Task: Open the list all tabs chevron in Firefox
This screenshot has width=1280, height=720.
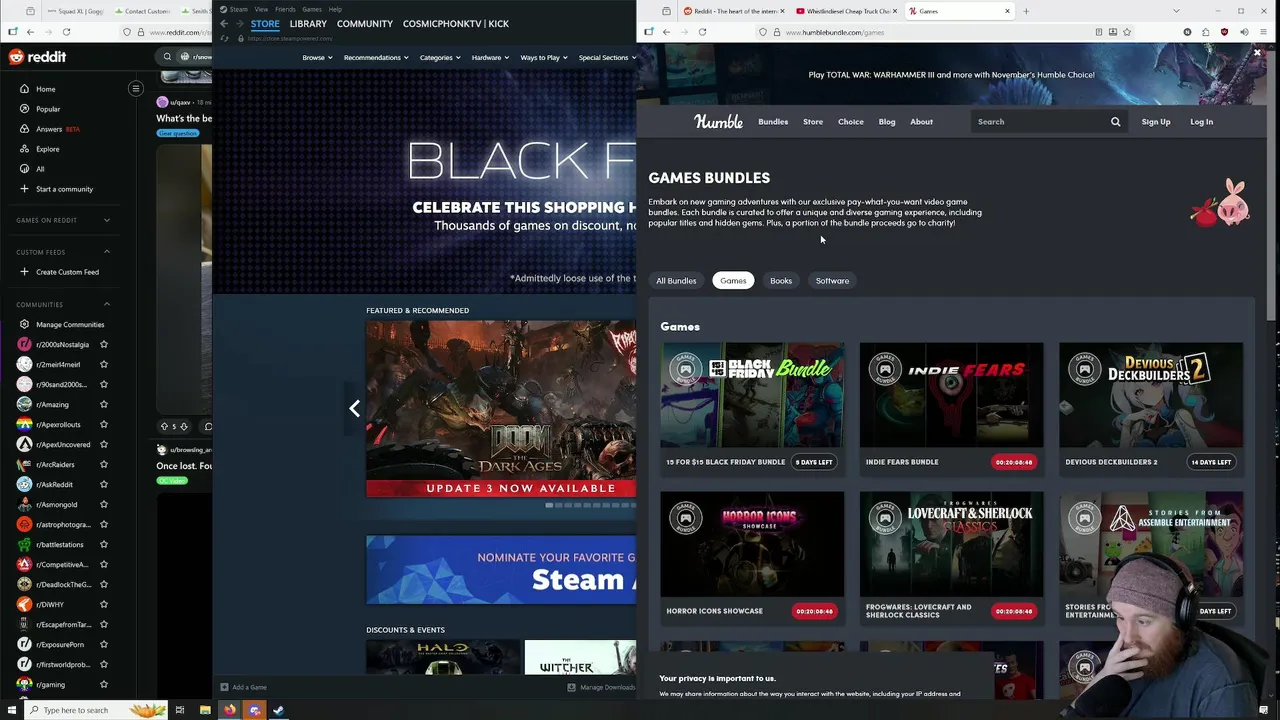Action: (1176, 11)
